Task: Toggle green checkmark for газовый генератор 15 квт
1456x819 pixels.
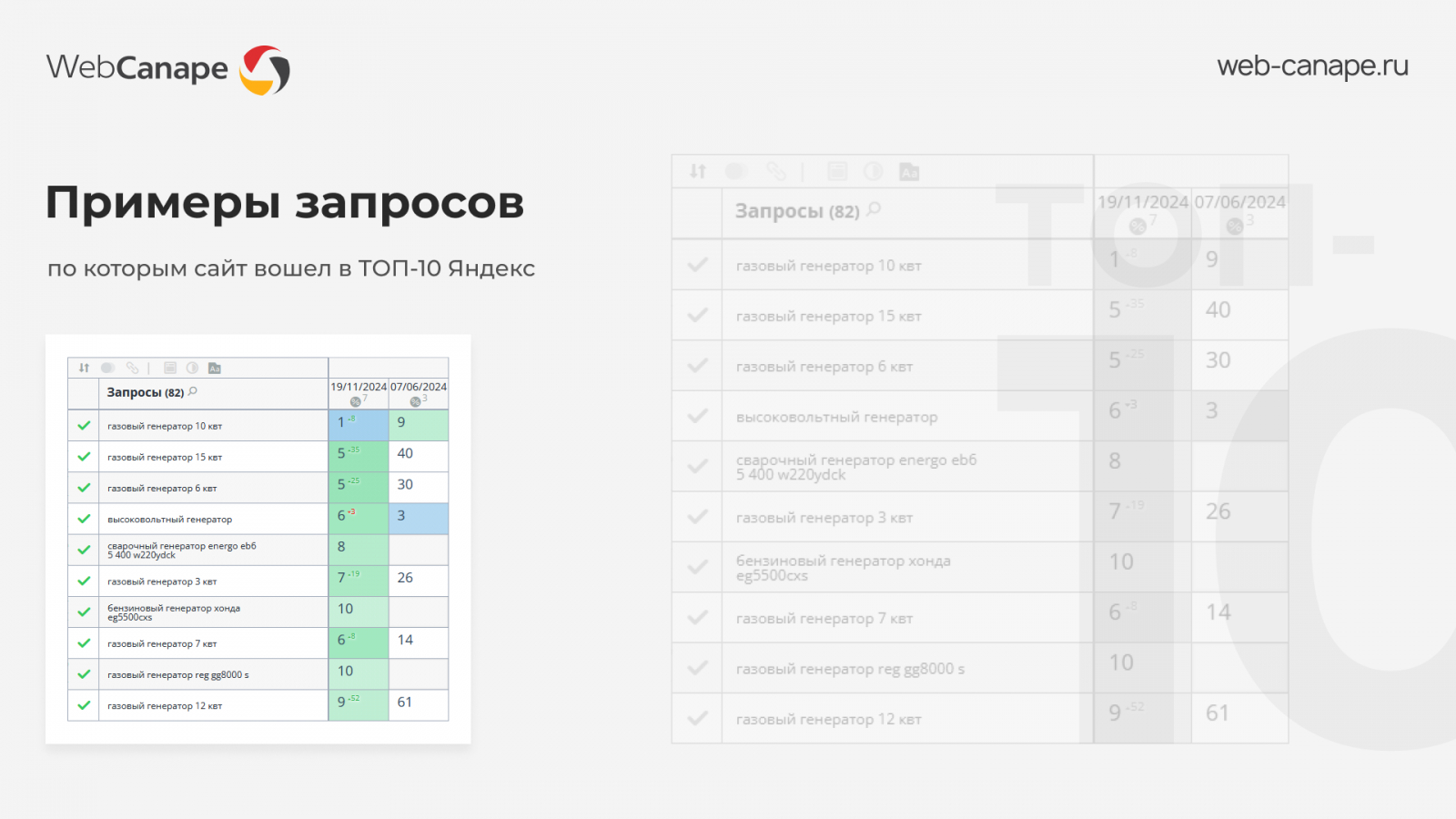Action: [x=84, y=457]
